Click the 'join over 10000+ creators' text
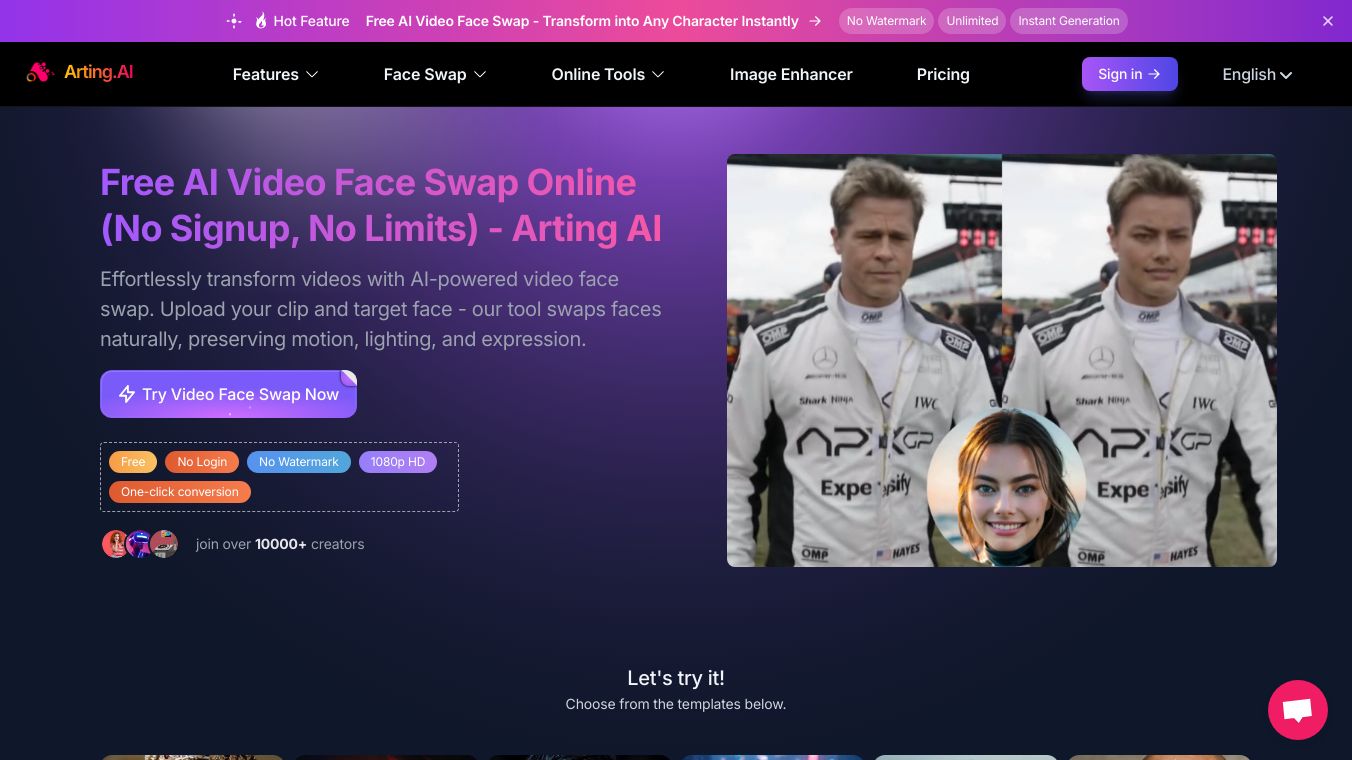 click(x=280, y=544)
